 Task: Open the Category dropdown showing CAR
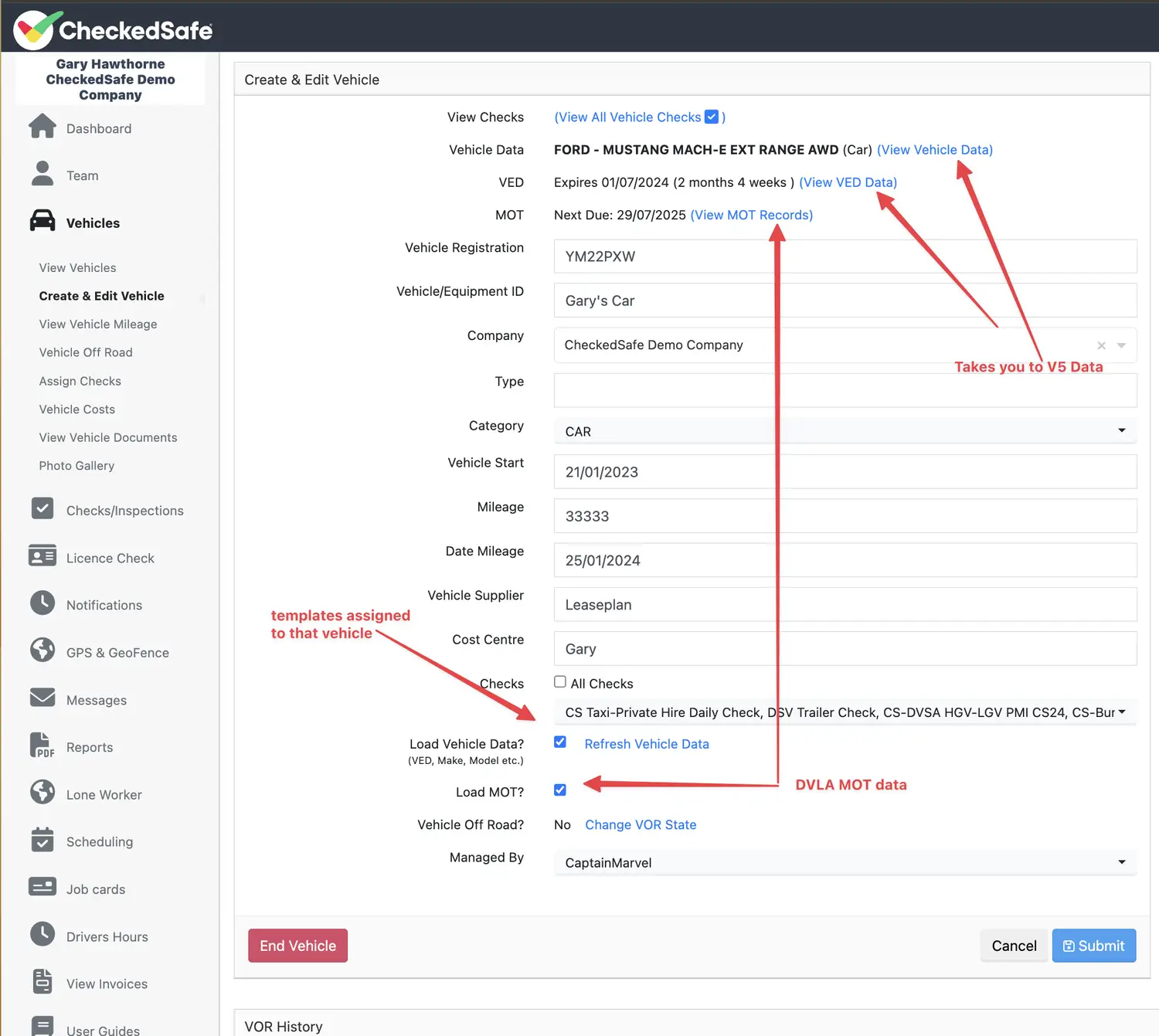845,431
